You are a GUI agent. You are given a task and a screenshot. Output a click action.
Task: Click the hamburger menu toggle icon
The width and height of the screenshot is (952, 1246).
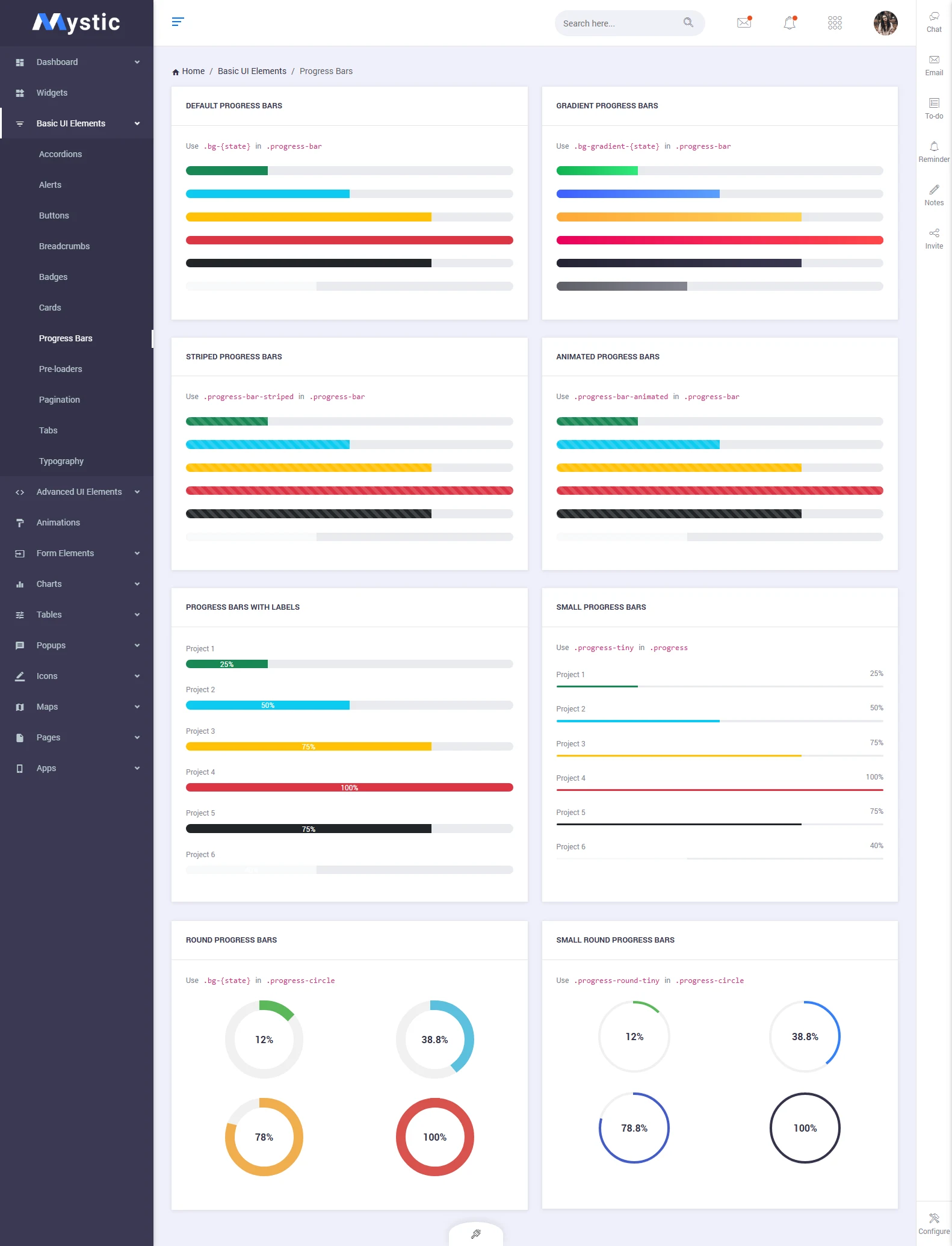tap(178, 22)
